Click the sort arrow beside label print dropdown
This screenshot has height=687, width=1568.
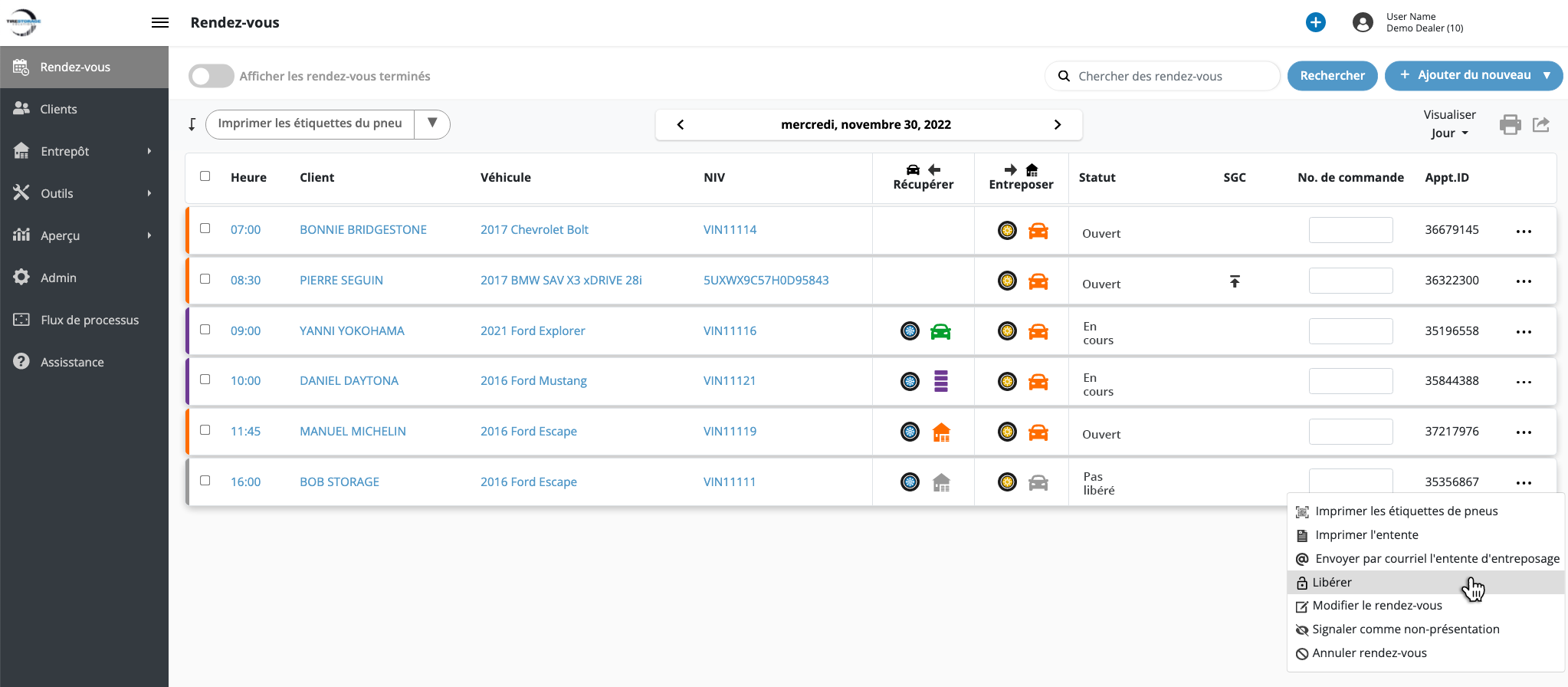pos(192,124)
